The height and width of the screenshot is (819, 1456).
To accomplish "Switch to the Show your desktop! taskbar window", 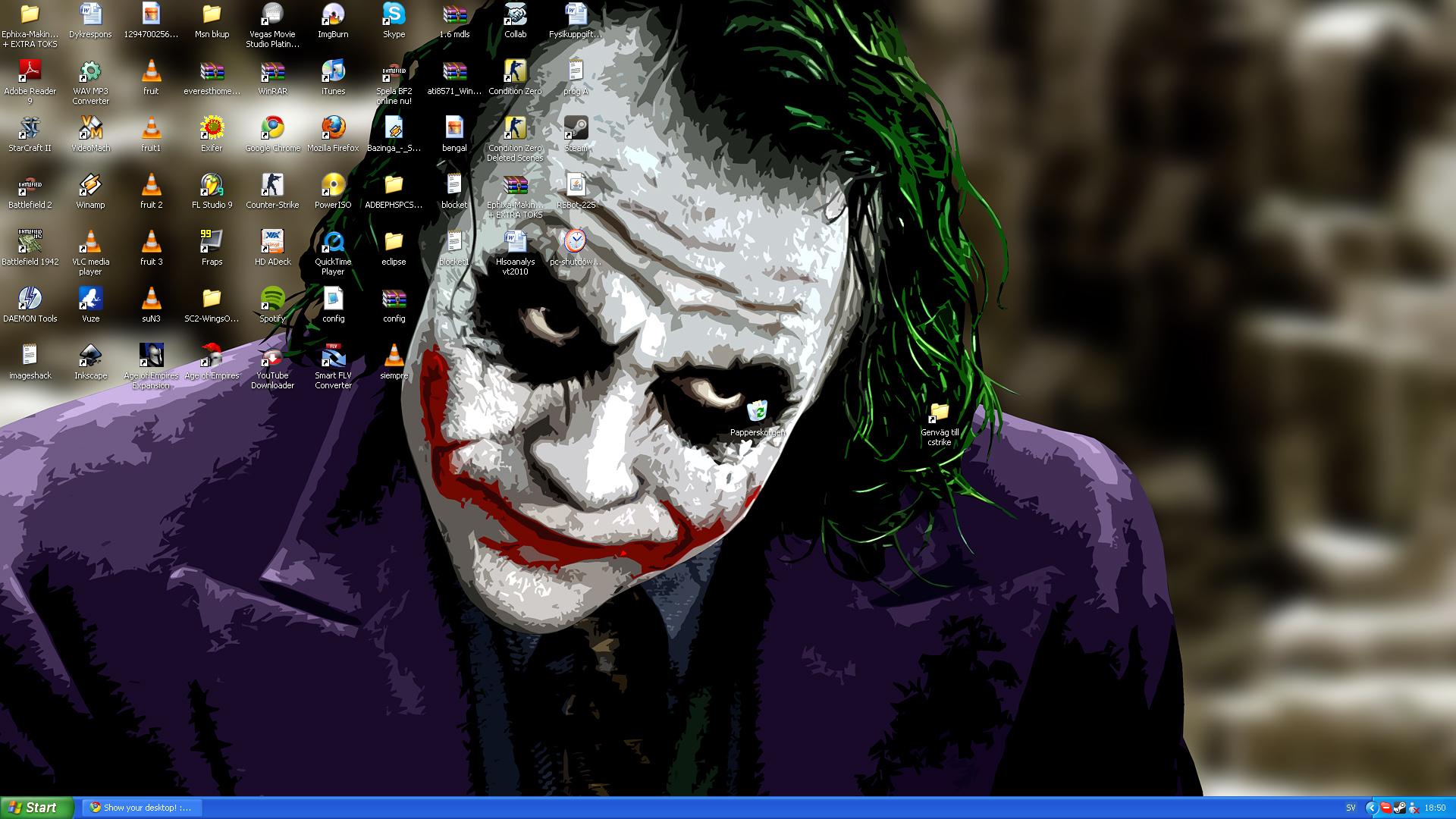I will [x=141, y=808].
